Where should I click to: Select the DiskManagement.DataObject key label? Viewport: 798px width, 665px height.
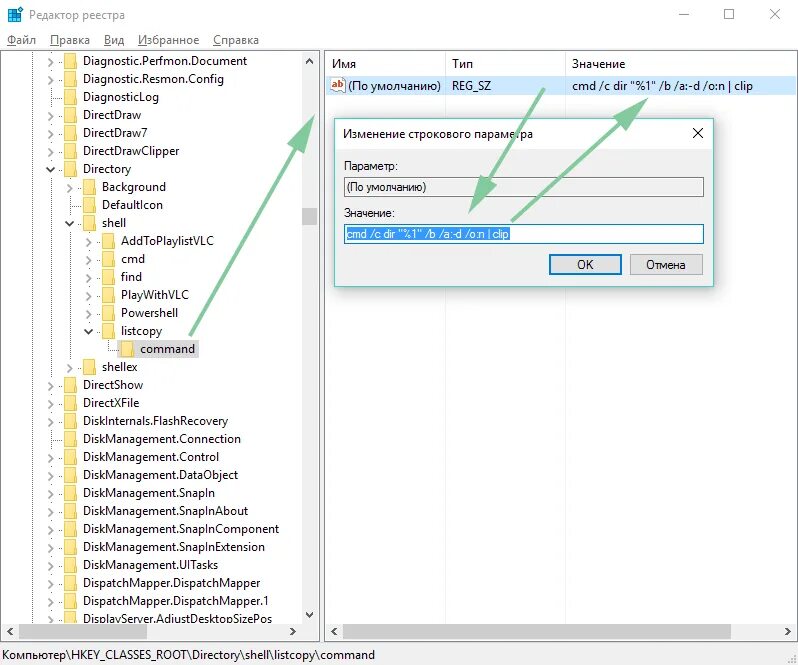[160, 475]
